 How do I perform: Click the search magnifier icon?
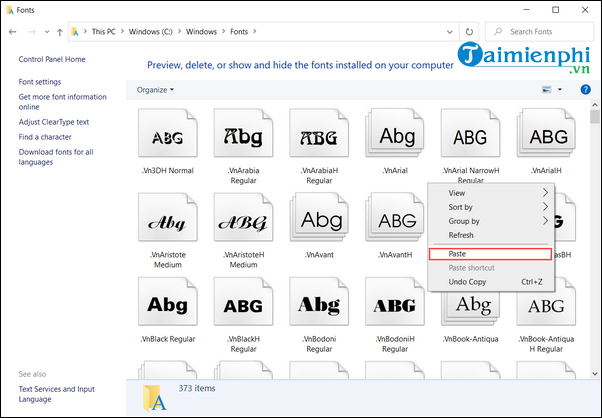pos(498,31)
